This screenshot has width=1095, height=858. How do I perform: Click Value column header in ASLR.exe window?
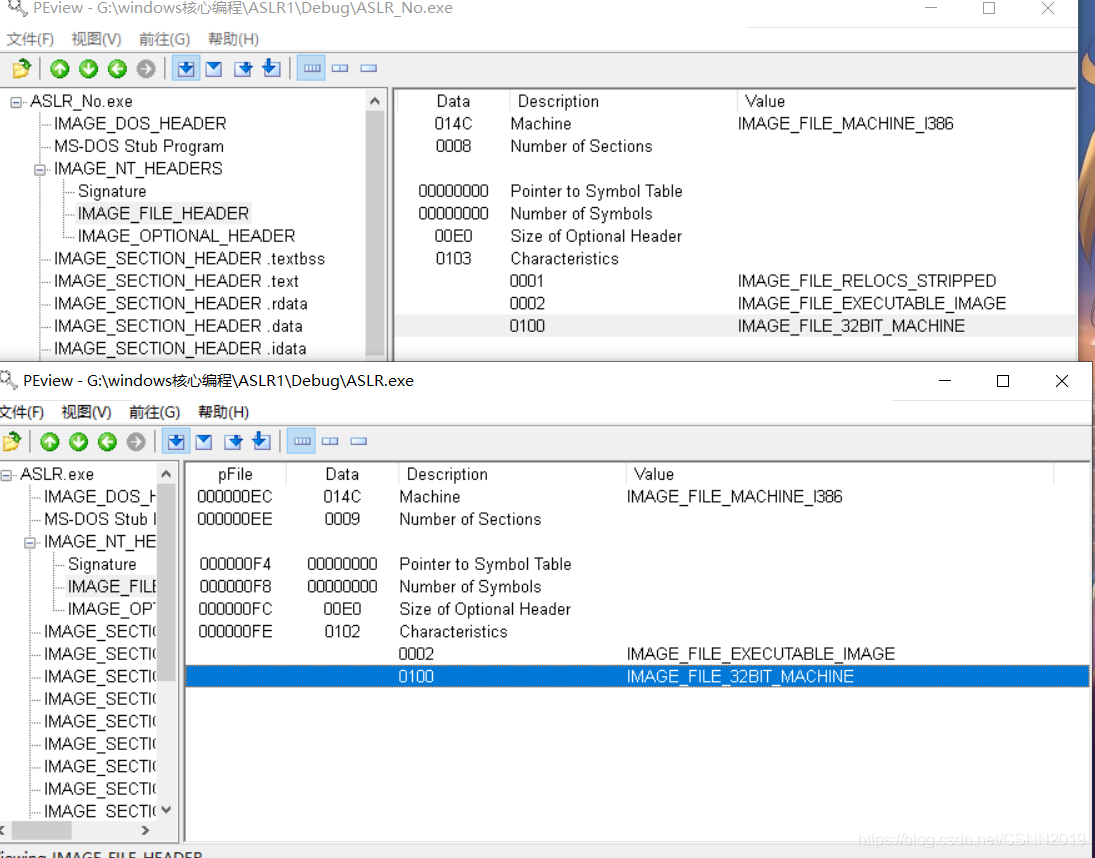click(839, 475)
